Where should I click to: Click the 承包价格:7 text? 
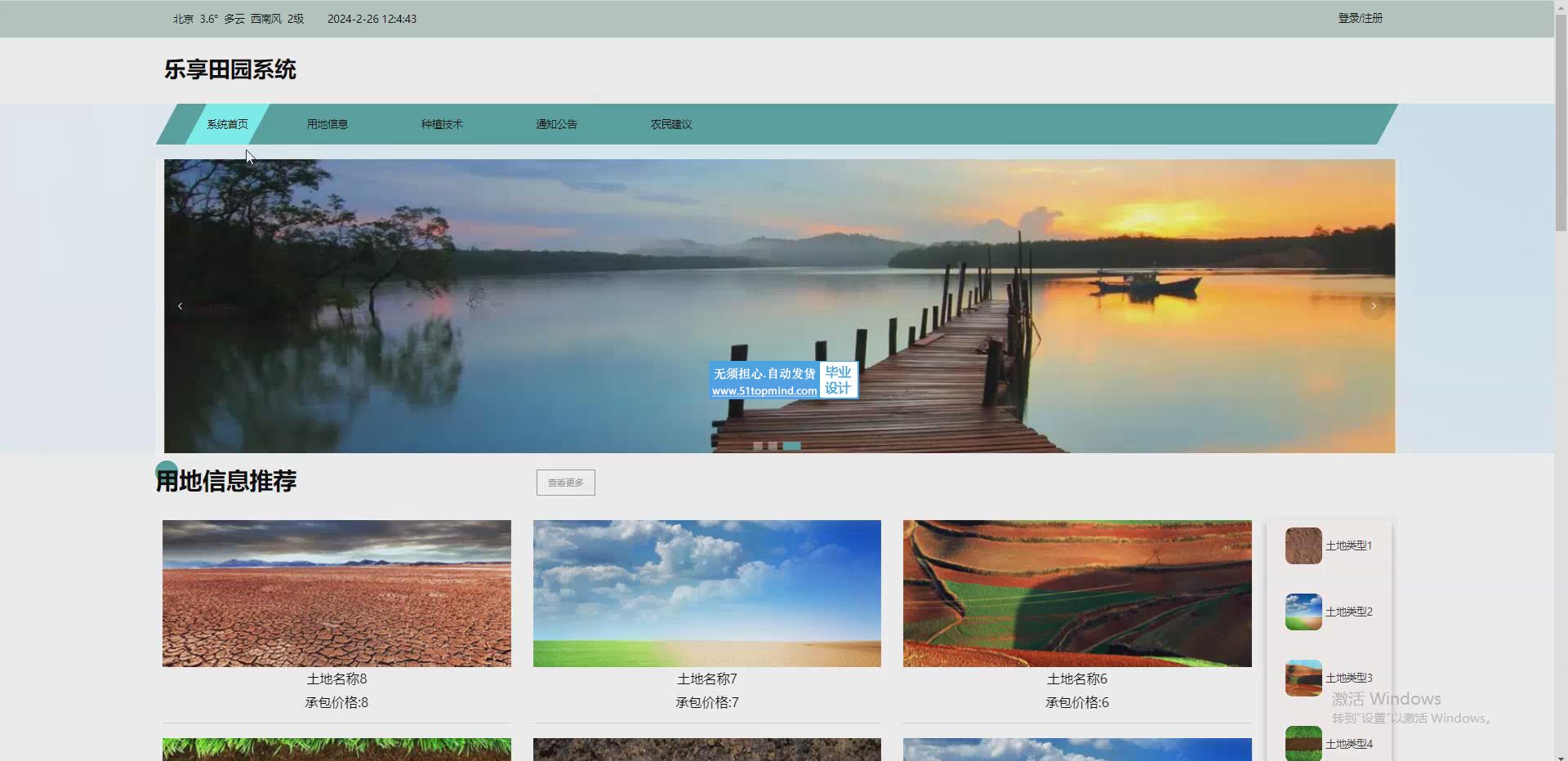click(x=707, y=702)
